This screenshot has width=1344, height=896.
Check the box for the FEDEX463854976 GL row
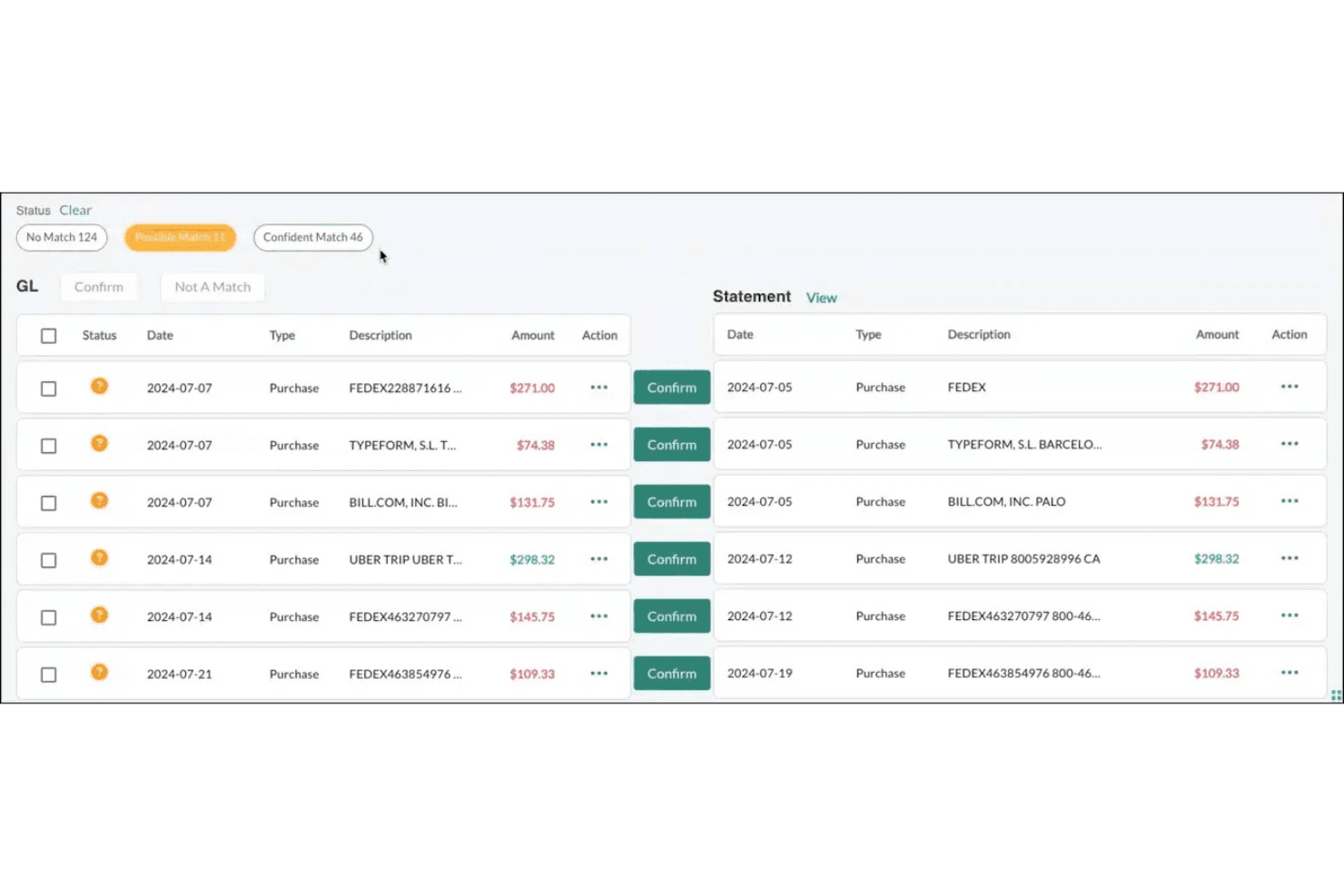[49, 674]
